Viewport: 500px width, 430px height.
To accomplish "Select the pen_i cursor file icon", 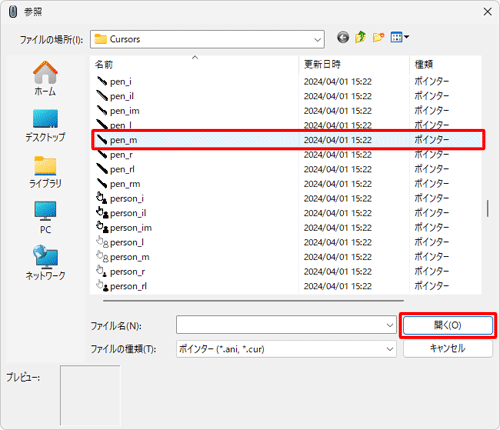I will 102,81.
